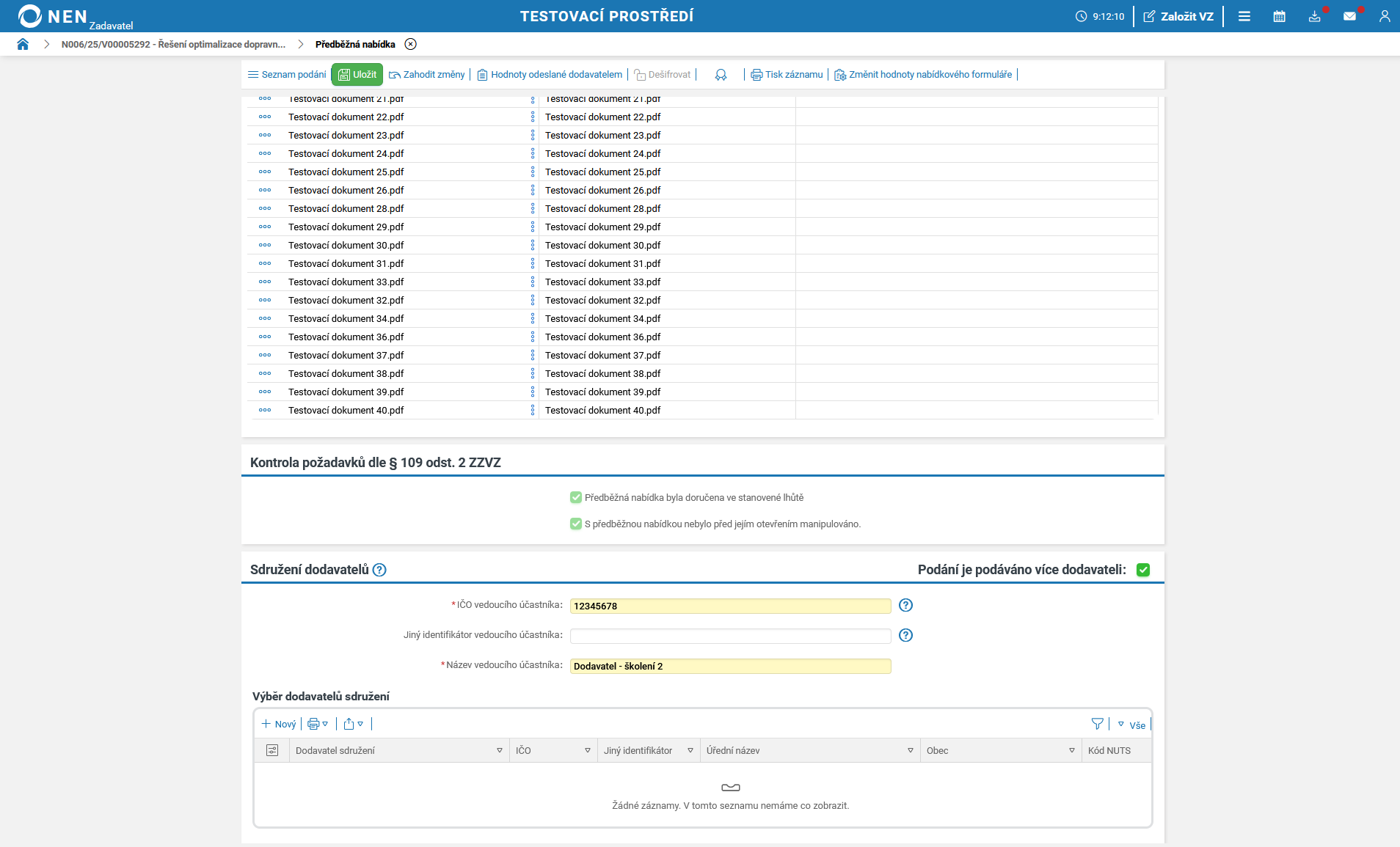Click the help icon beside Sdružení dodavatelů
Image resolution: width=1400 pixels, height=847 pixels.
pyautogui.click(x=379, y=570)
